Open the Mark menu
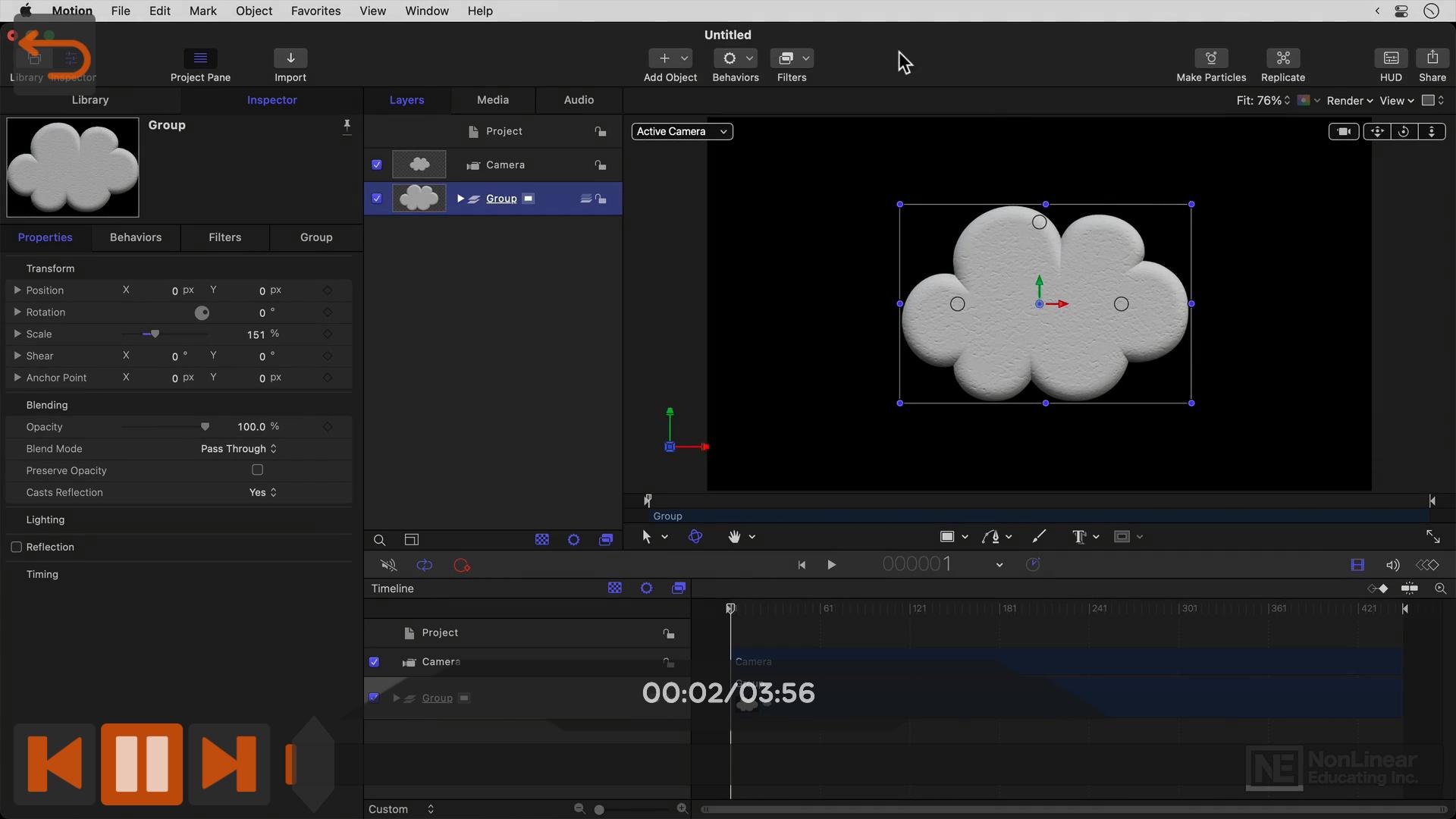This screenshot has height=819, width=1456. [202, 11]
